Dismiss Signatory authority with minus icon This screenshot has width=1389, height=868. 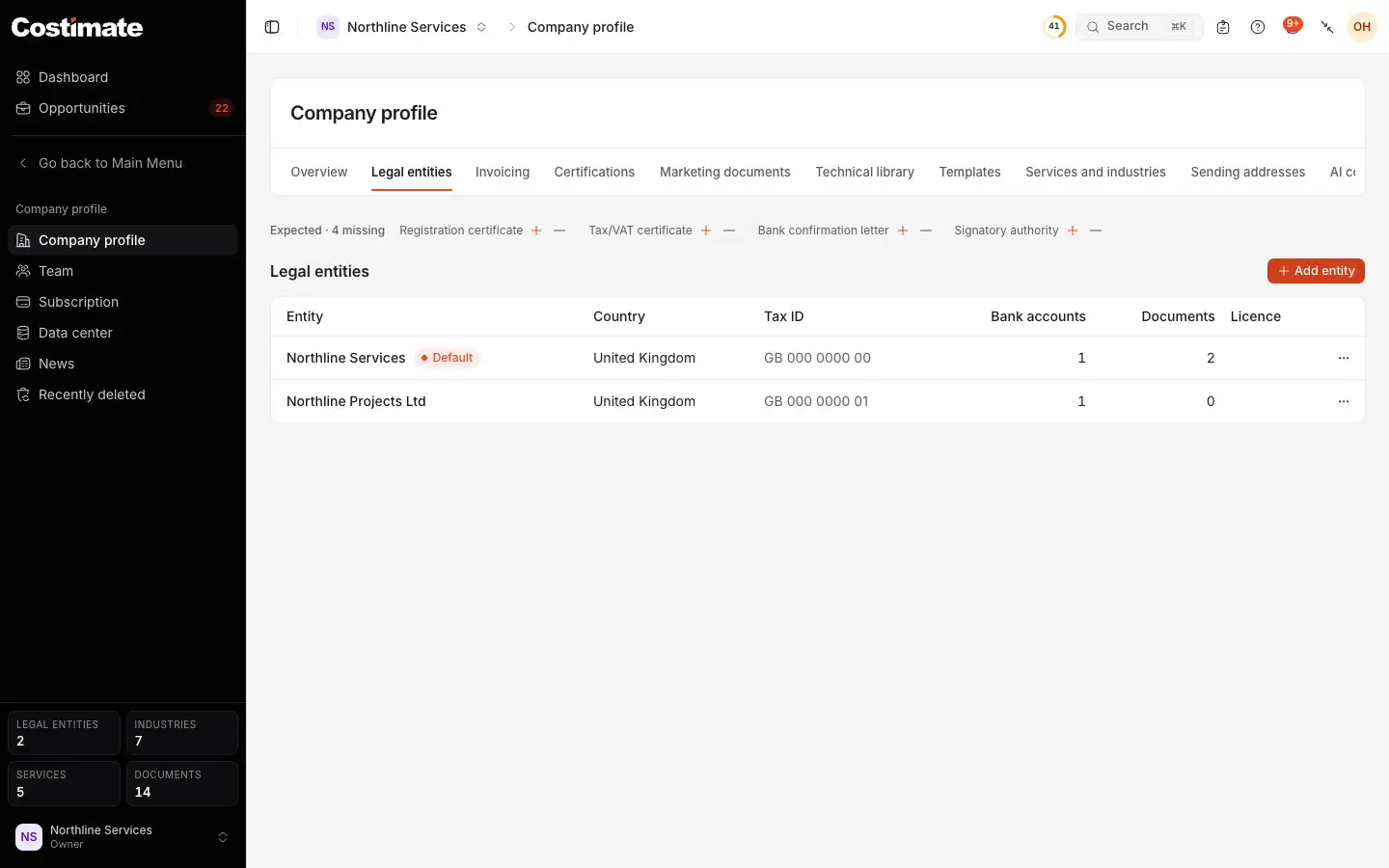1096,231
